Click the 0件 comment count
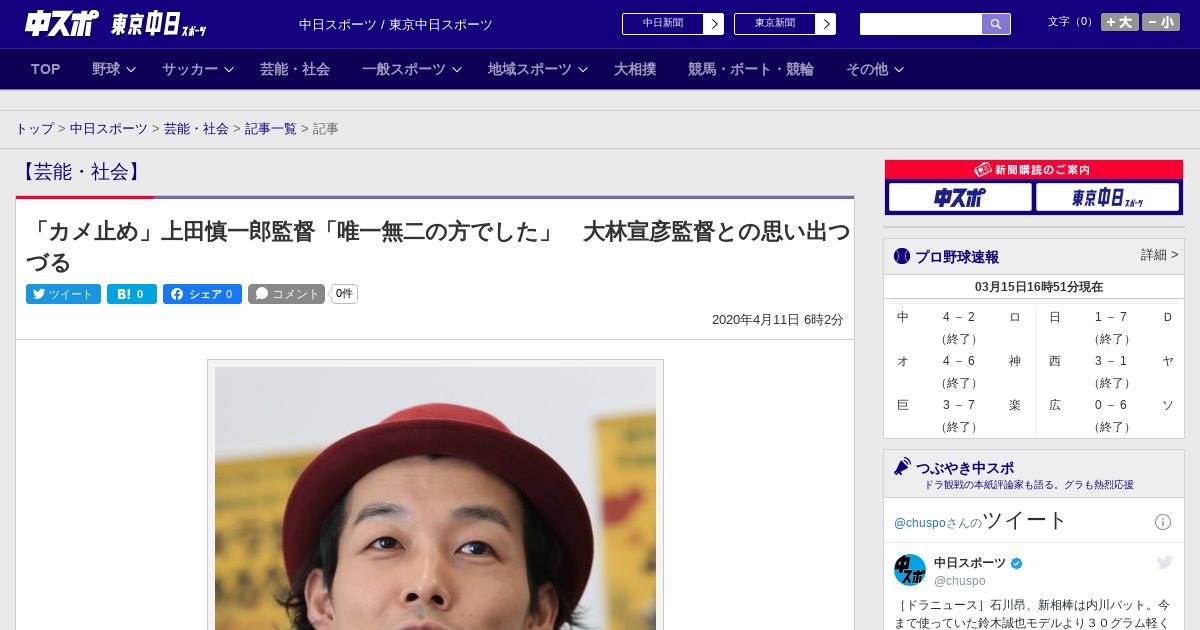This screenshot has height=630, width=1200. point(344,294)
